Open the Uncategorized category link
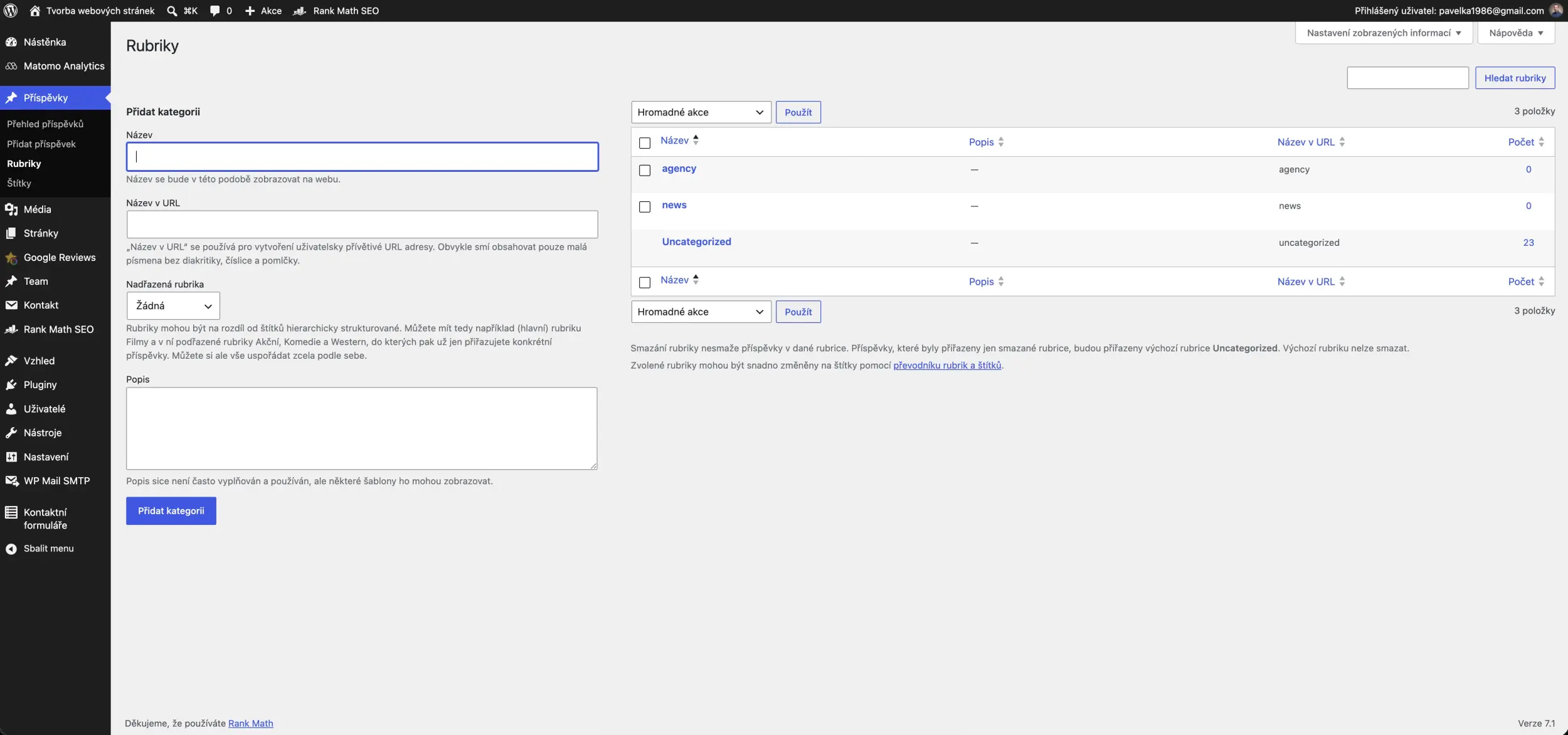This screenshot has width=1568, height=735. 696,242
